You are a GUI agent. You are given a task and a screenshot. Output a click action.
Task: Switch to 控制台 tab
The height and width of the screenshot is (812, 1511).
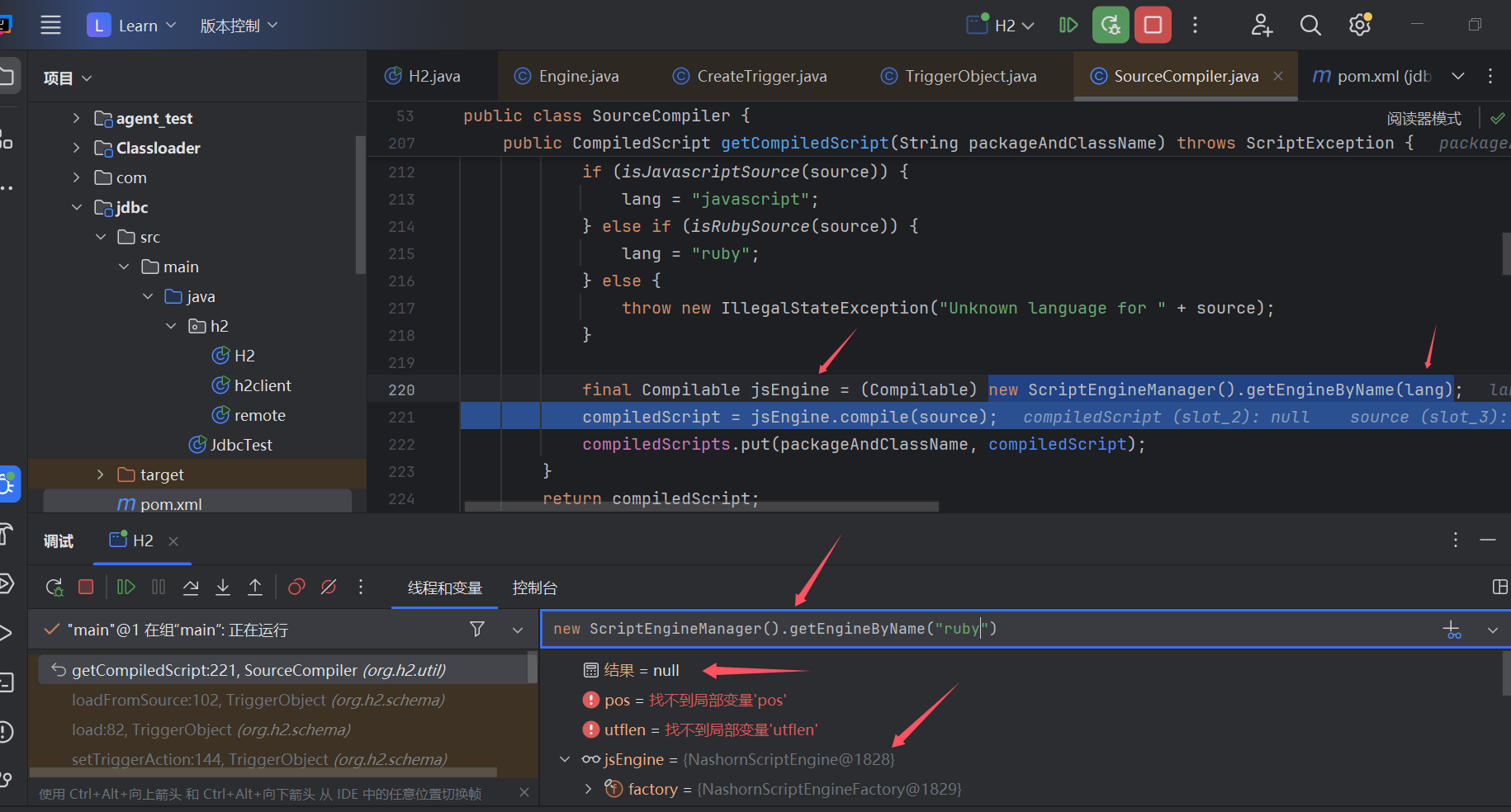(534, 588)
